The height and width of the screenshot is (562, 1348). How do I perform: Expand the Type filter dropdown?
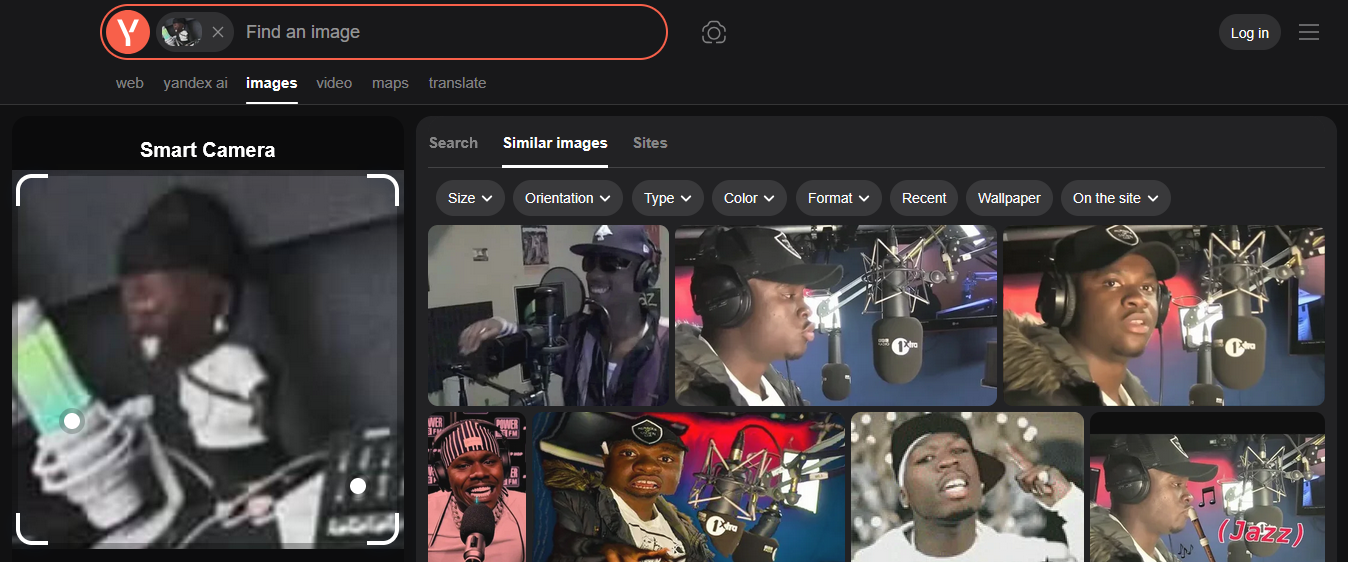(x=668, y=198)
